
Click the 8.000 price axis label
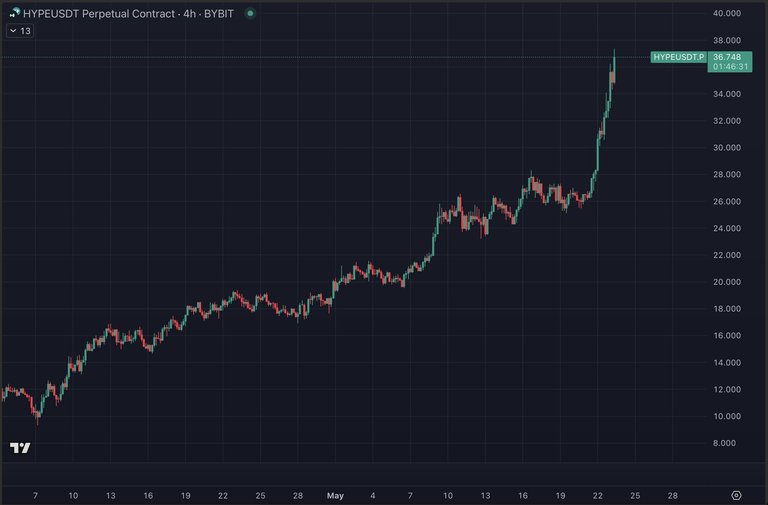(724, 443)
